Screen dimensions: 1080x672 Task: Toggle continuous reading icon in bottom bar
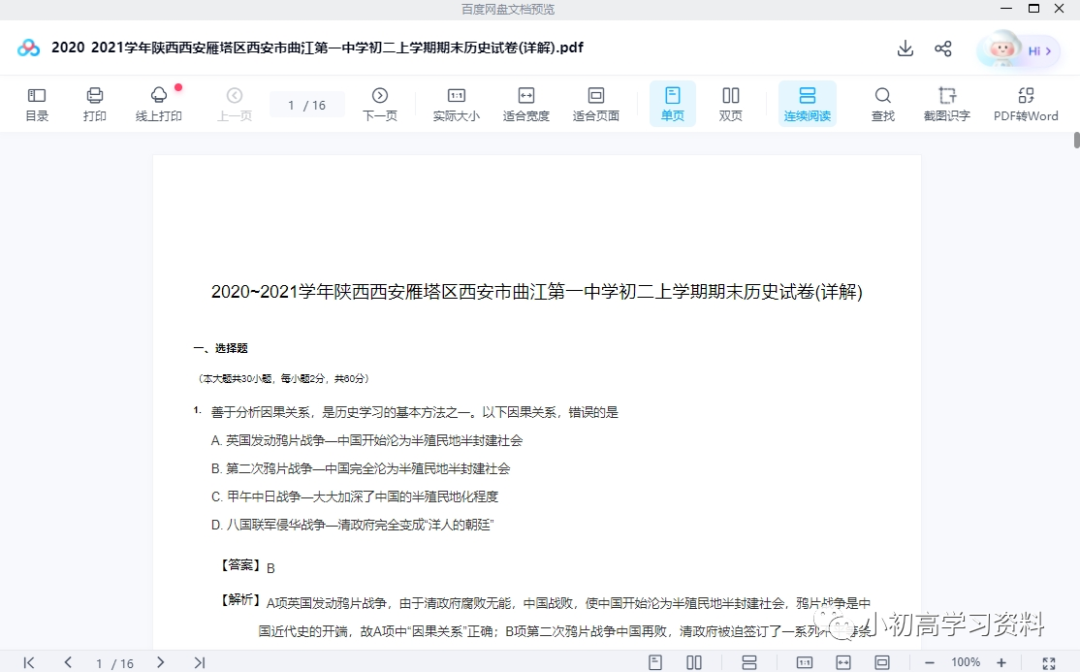[x=749, y=662]
